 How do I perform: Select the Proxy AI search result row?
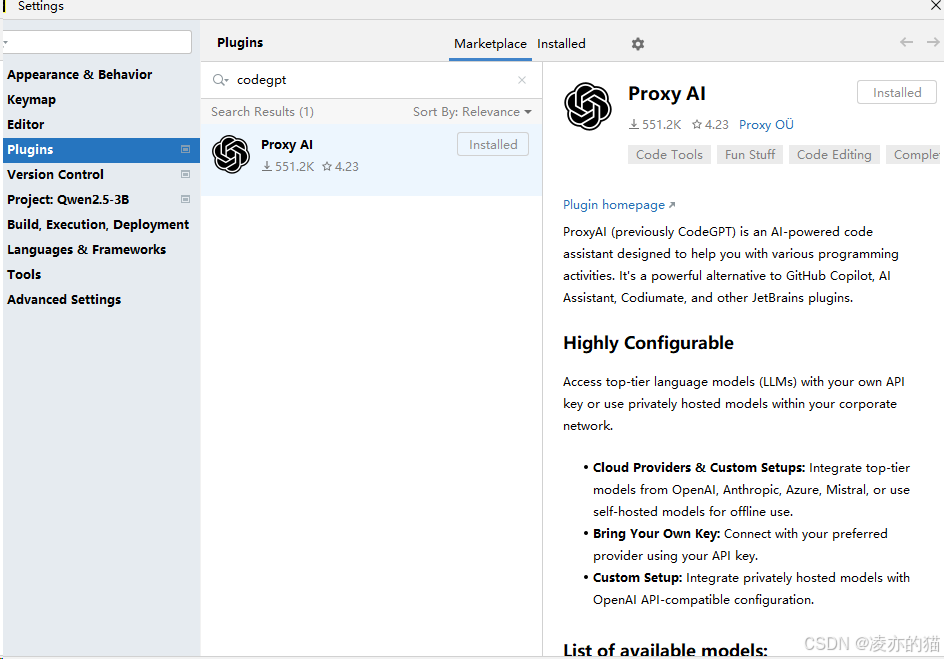coord(371,159)
